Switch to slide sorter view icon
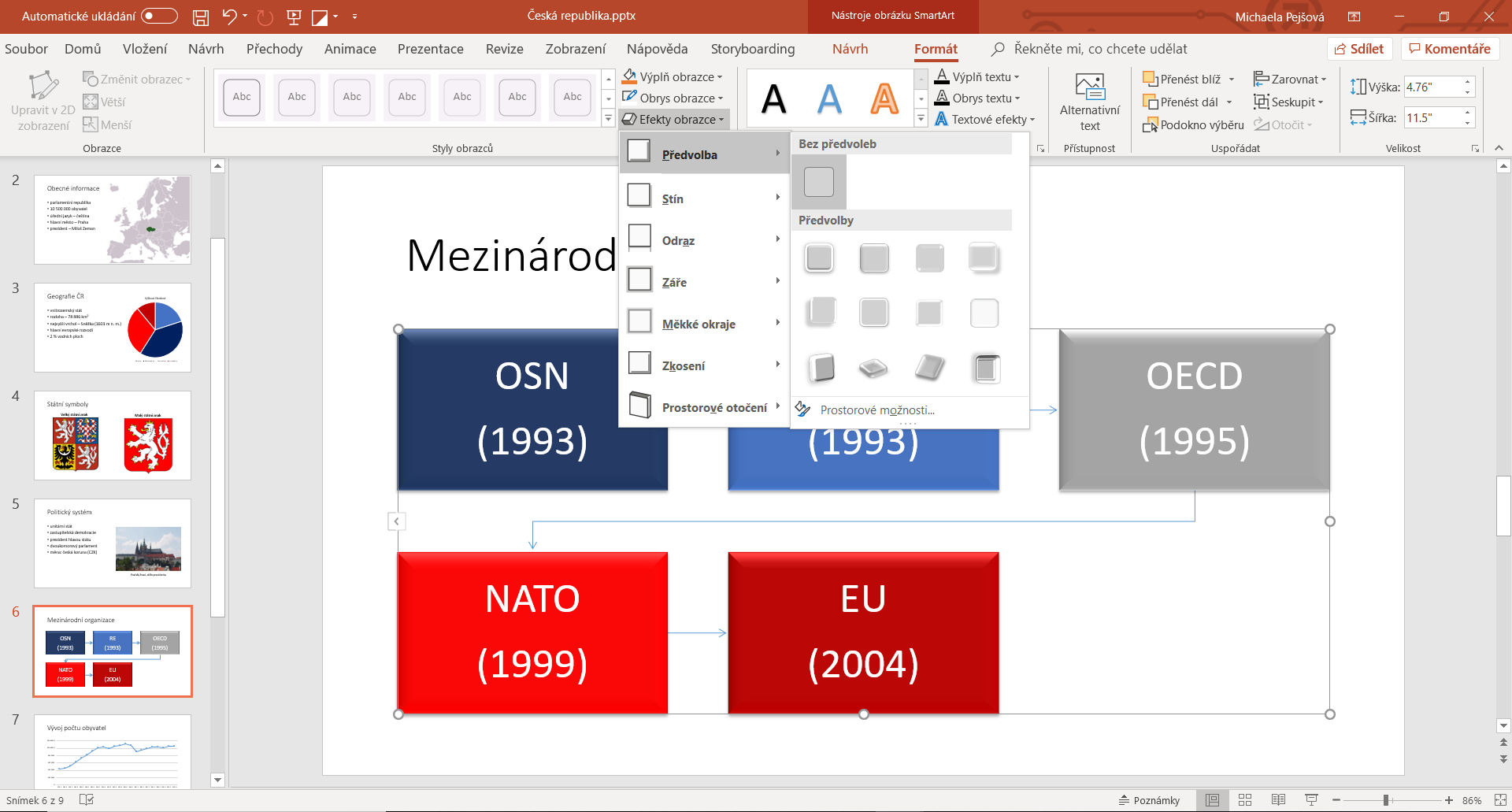 coord(1245,800)
